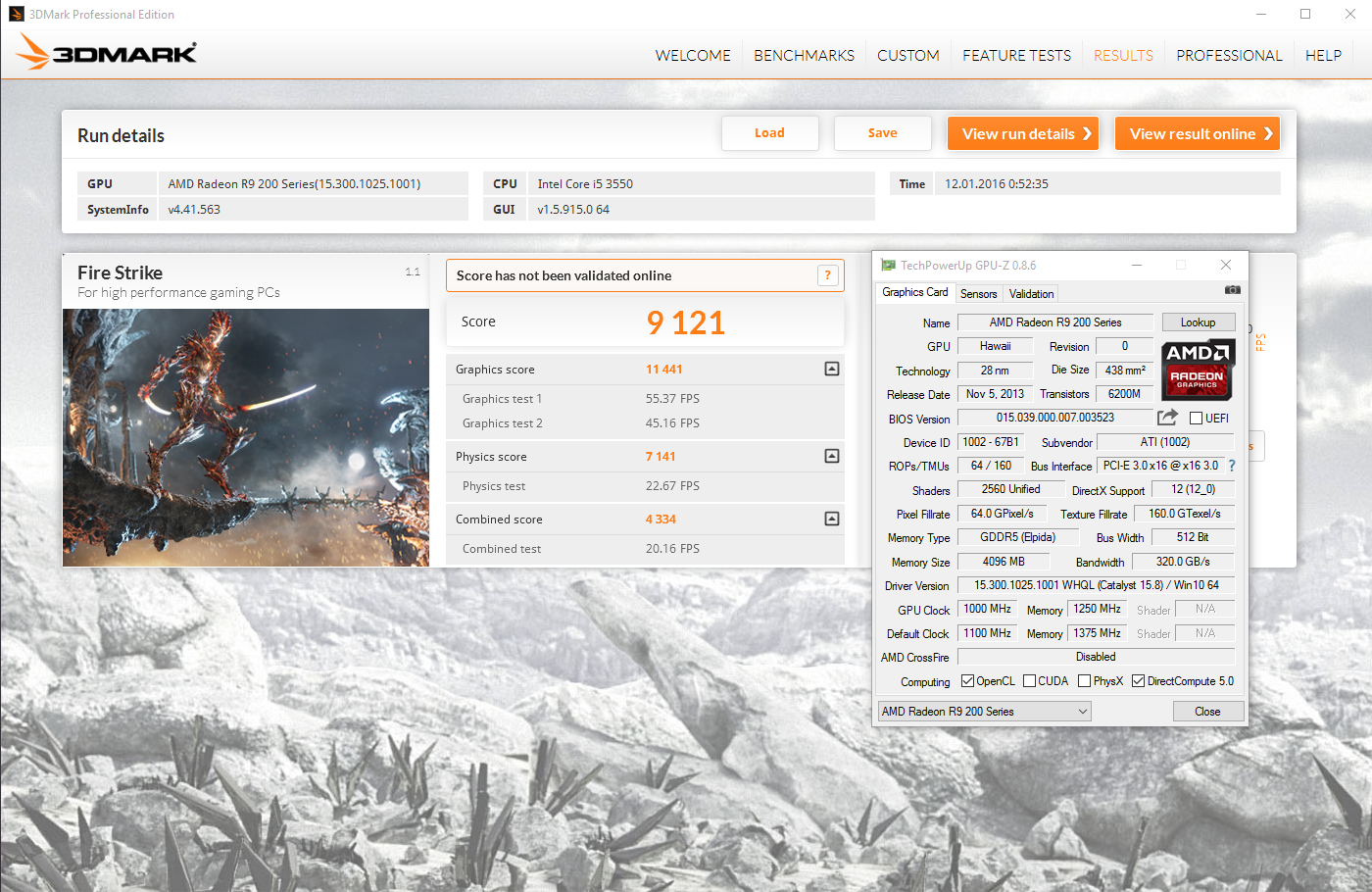Click the AMD Radeon Graphics logo

point(1197,370)
